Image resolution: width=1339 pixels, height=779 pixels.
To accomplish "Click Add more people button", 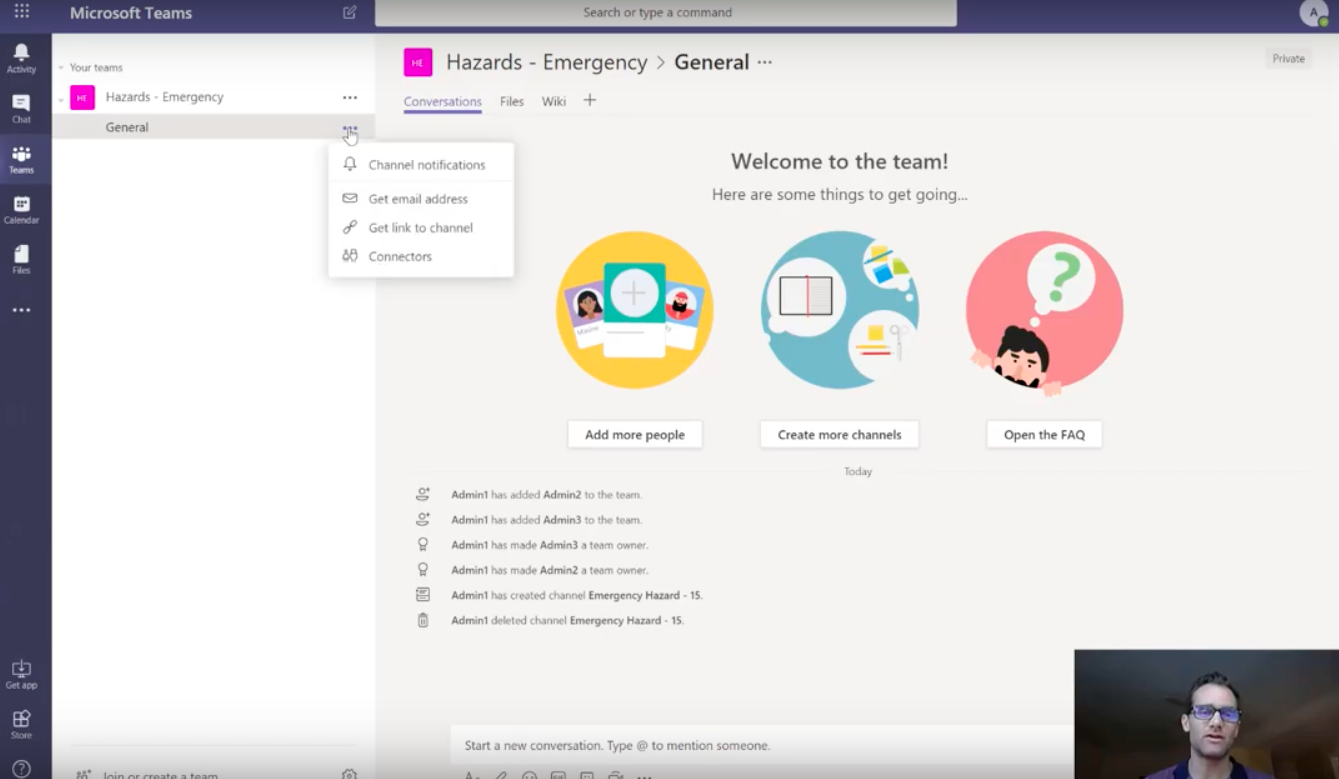I will pyautogui.click(x=635, y=435).
